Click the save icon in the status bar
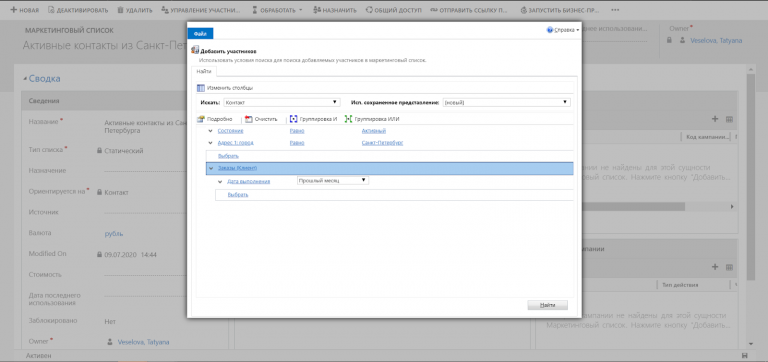Screen dimensions: 768x362 pos(745,356)
